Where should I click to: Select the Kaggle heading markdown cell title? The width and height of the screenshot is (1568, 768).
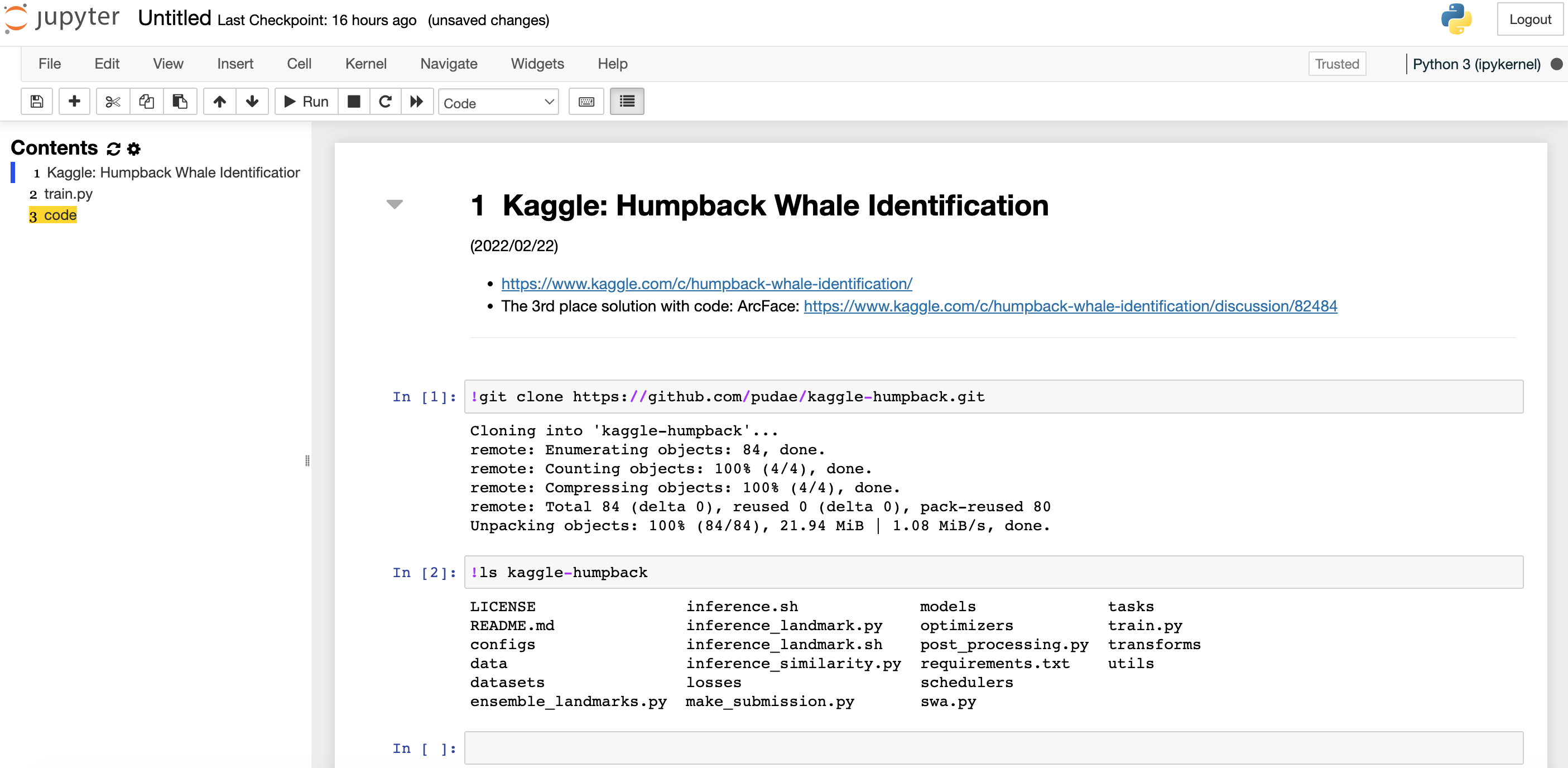pos(759,205)
